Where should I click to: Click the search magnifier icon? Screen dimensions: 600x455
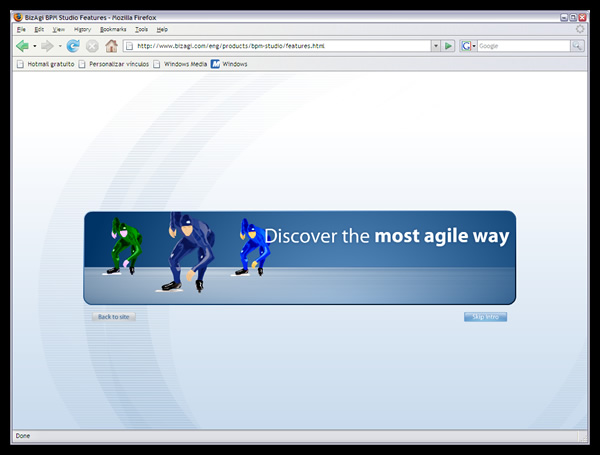coord(577,46)
